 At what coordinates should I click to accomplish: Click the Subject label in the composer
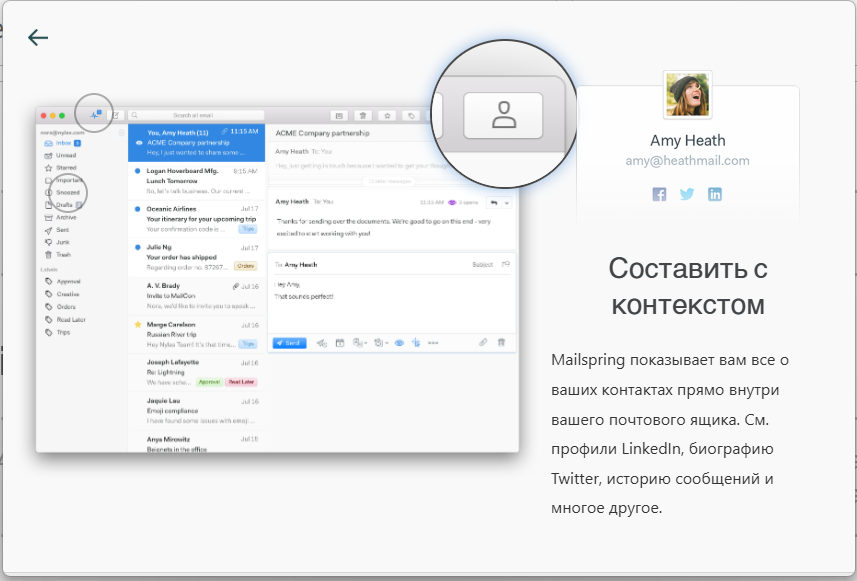tap(483, 265)
